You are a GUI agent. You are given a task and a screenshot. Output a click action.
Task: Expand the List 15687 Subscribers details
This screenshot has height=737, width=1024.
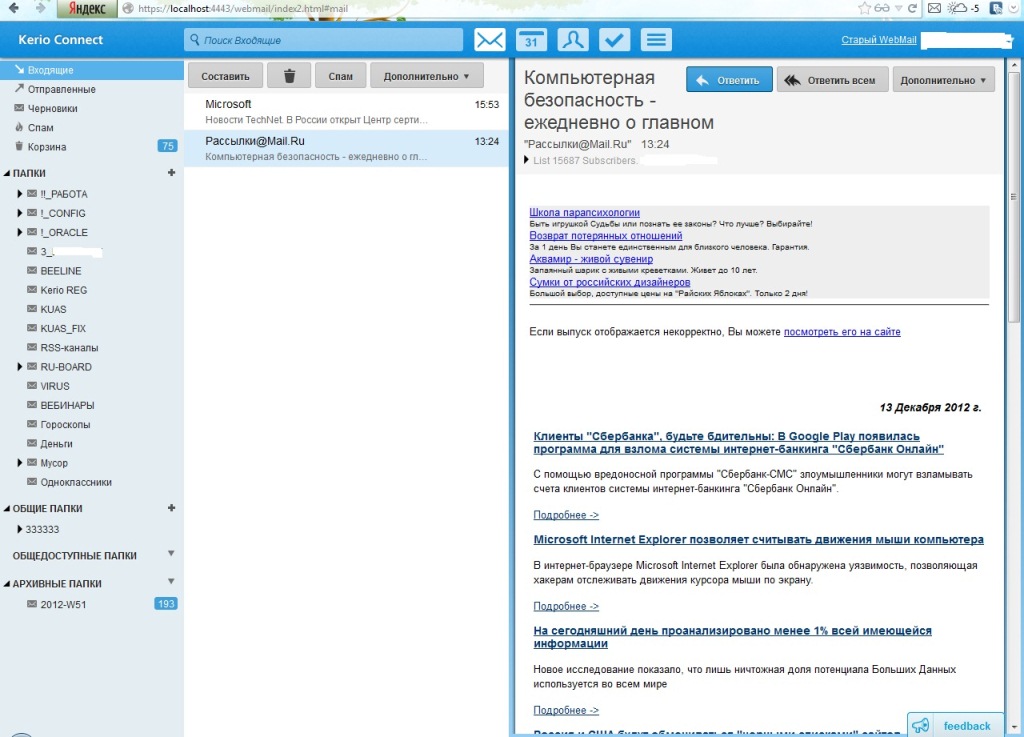527,160
